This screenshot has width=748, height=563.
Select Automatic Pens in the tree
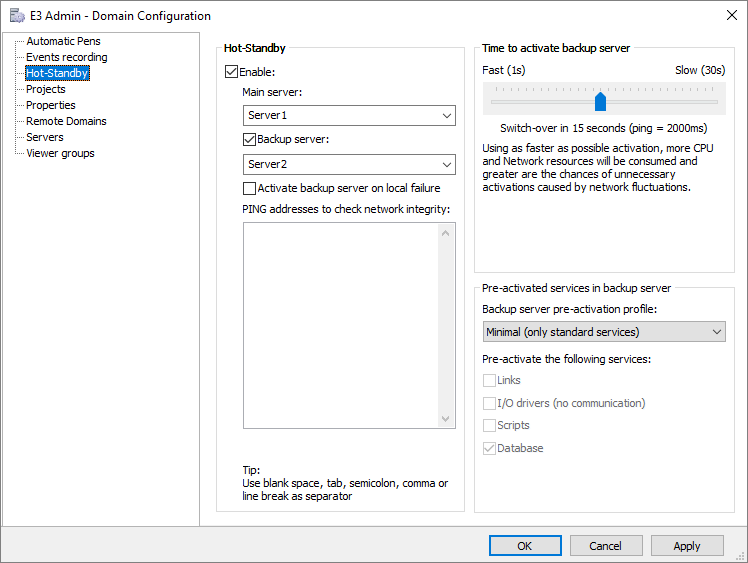pyautogui.click(x=63, y=41)
